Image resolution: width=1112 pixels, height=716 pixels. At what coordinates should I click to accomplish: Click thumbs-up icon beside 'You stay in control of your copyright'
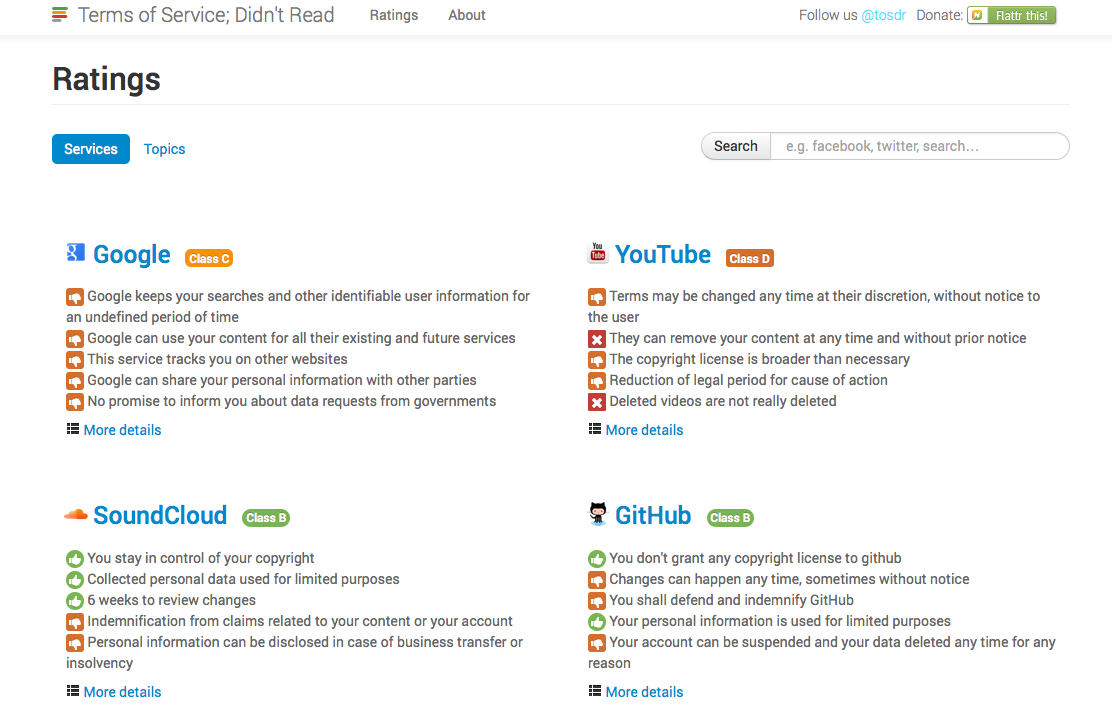[74, 559]
